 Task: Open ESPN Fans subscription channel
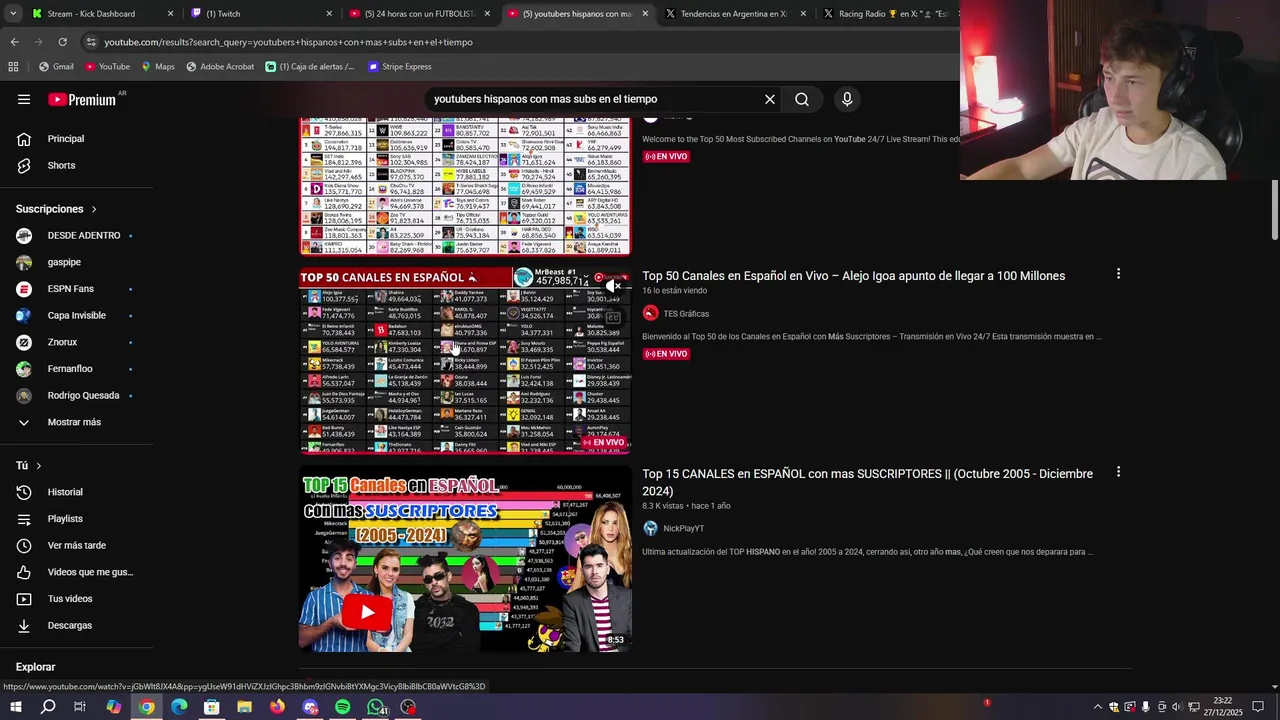[x=77, y=289]
